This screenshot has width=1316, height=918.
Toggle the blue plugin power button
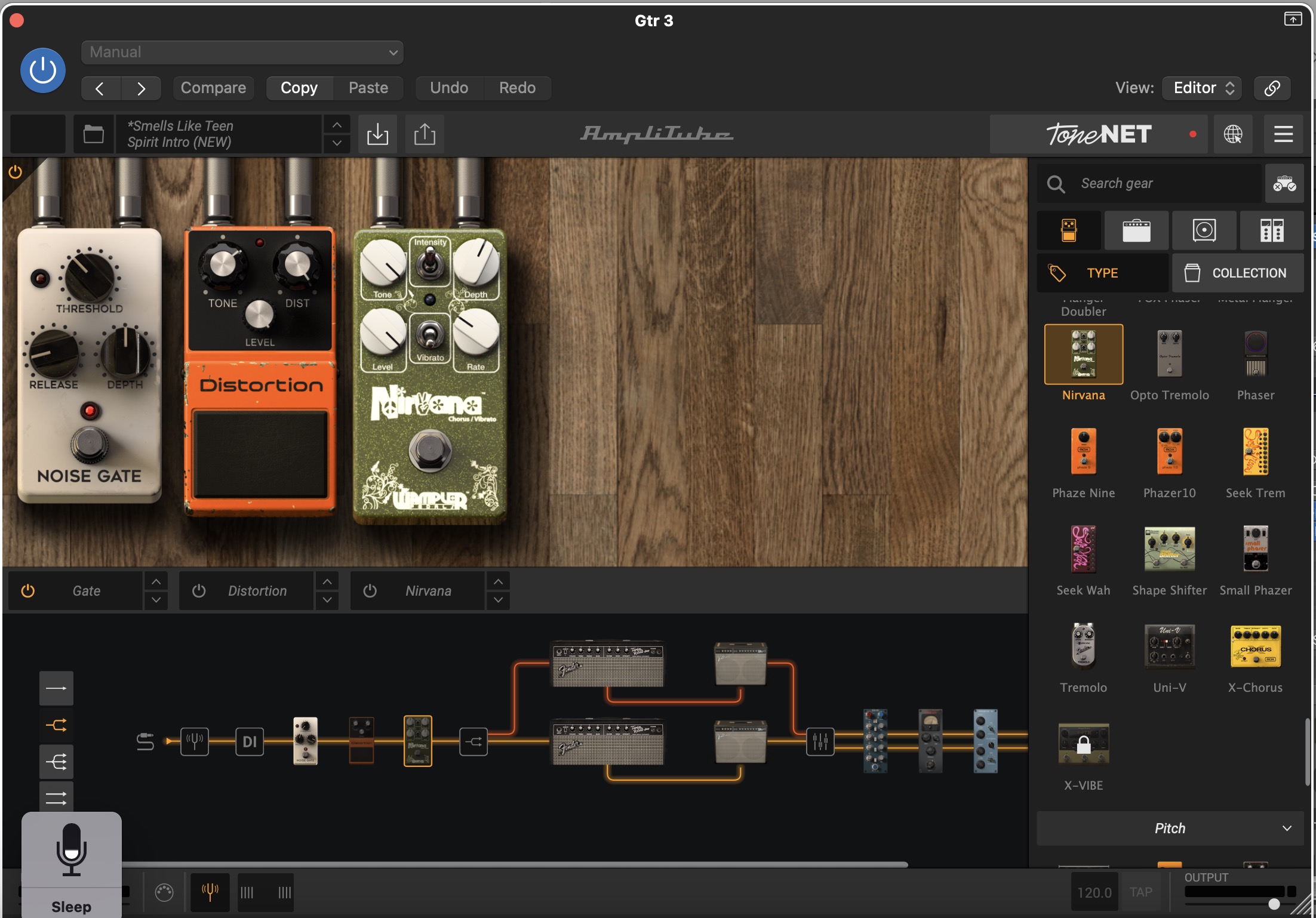click(43, 70)
